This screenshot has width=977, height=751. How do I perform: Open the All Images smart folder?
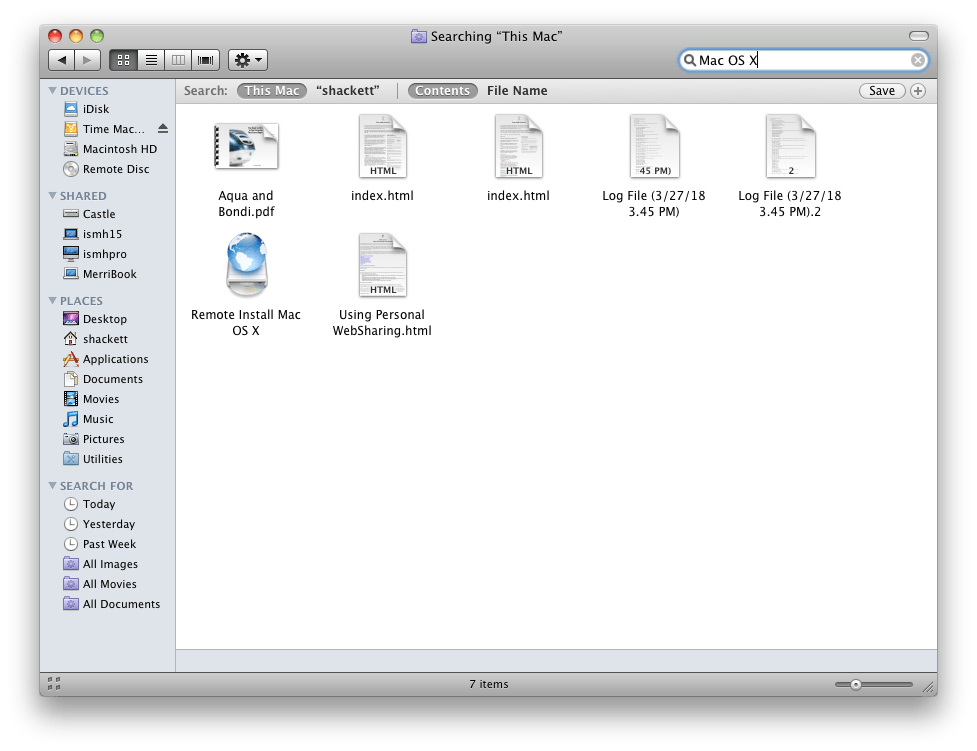click(x=107, y=564)
